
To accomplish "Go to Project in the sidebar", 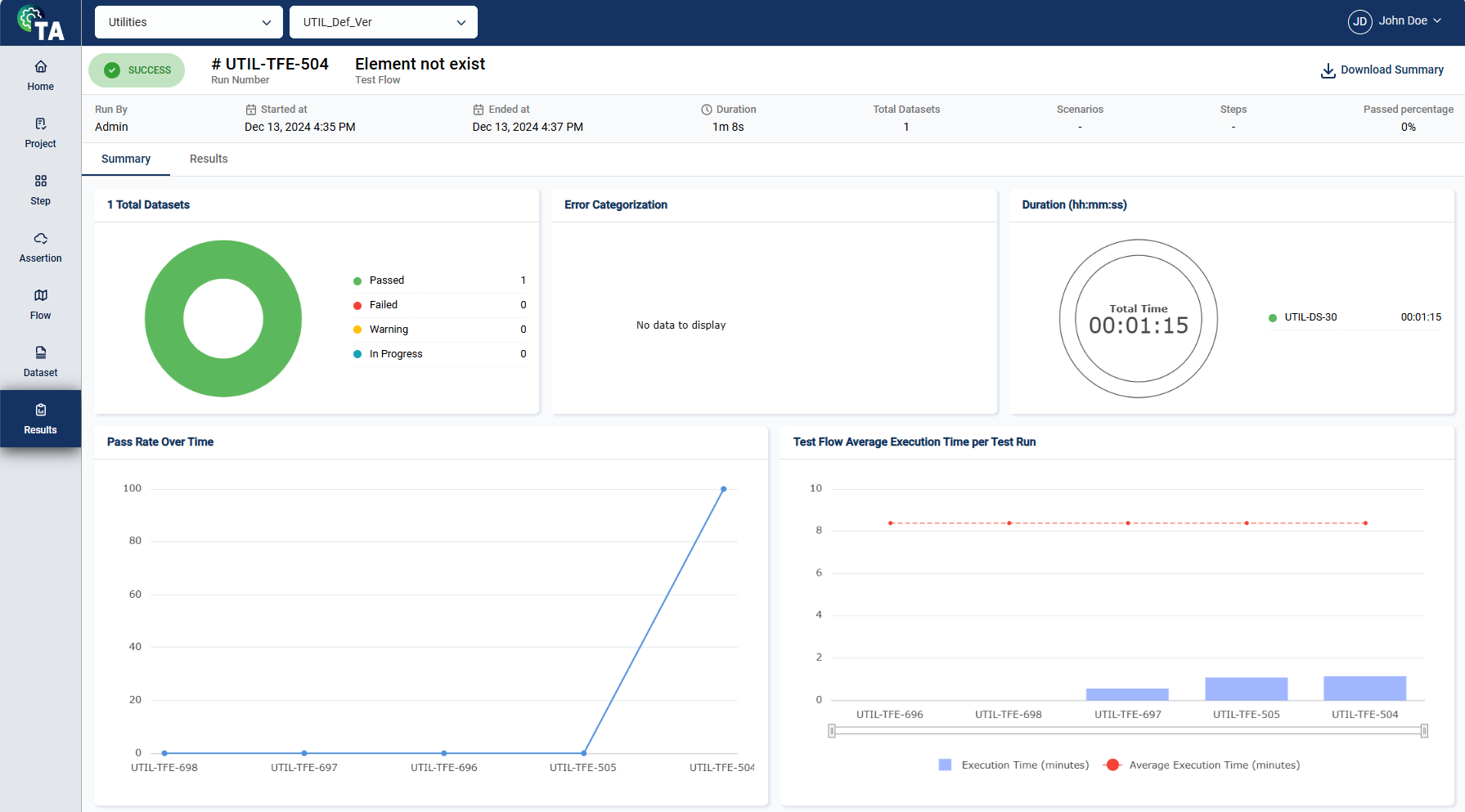I will pyautogui.click(x=40, y=124).
